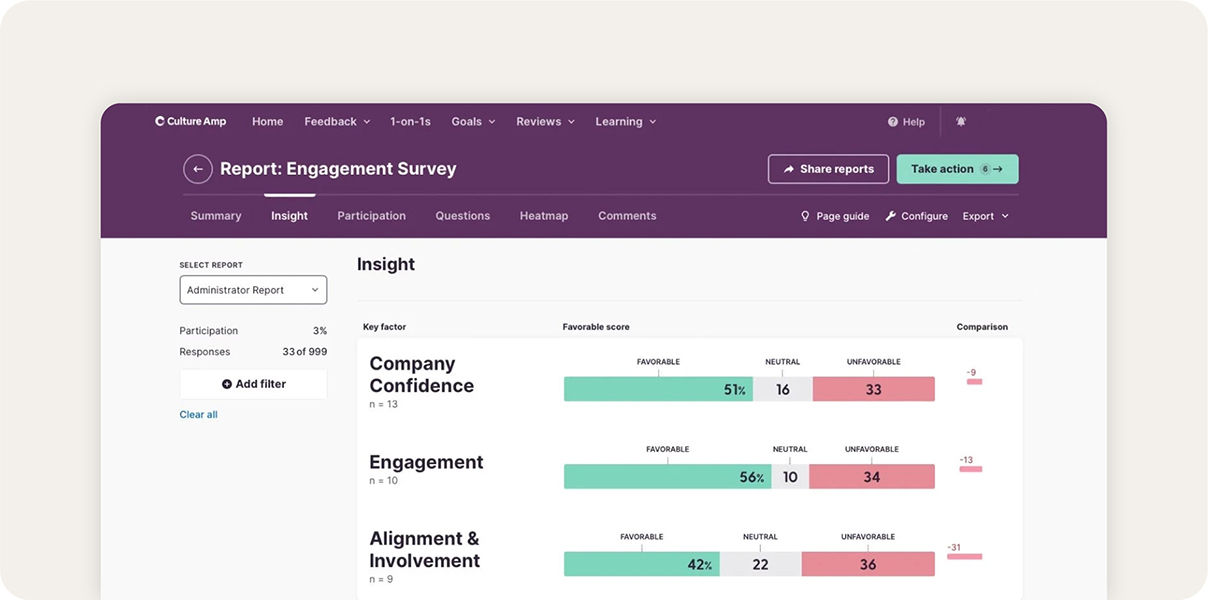The width and height of the screenshot is (1208, 600).
Task: Click the Culture Amp logo
Action: (190, 122)
